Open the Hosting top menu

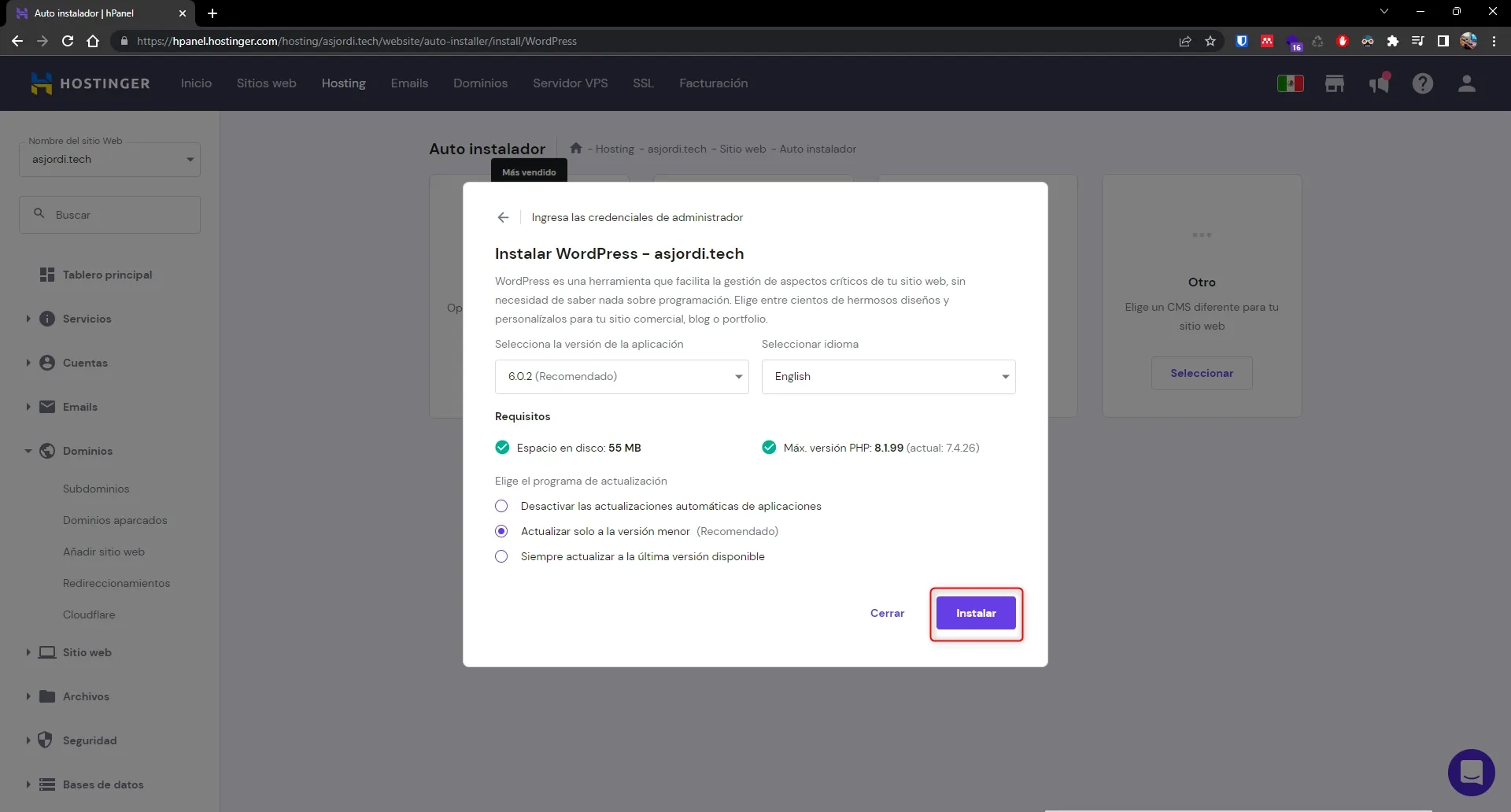point(344,83)
